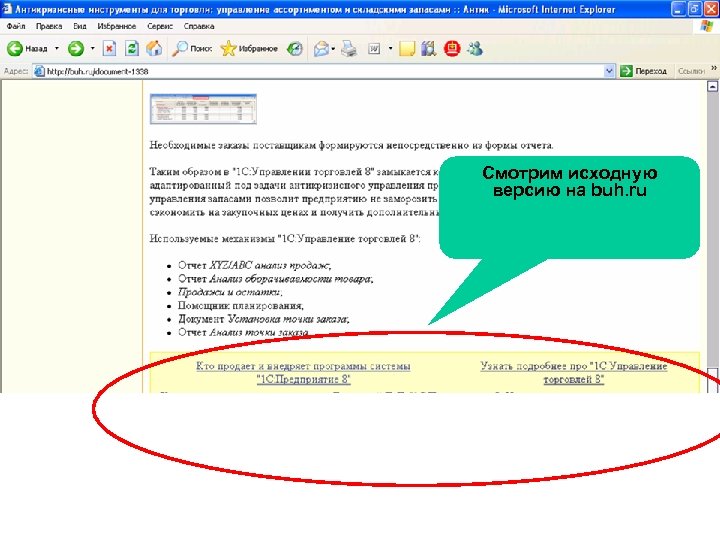Screen dimensions: 720x540
Task: Click the text Отчет Анализ оборачиваемости товара
Action: pos(276,279)
